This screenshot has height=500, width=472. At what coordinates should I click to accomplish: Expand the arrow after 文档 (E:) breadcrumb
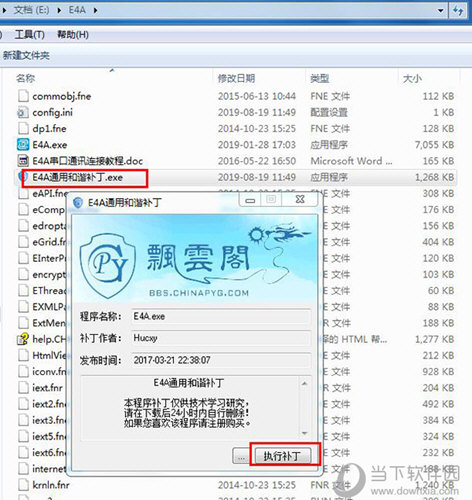tap(59, 11)
